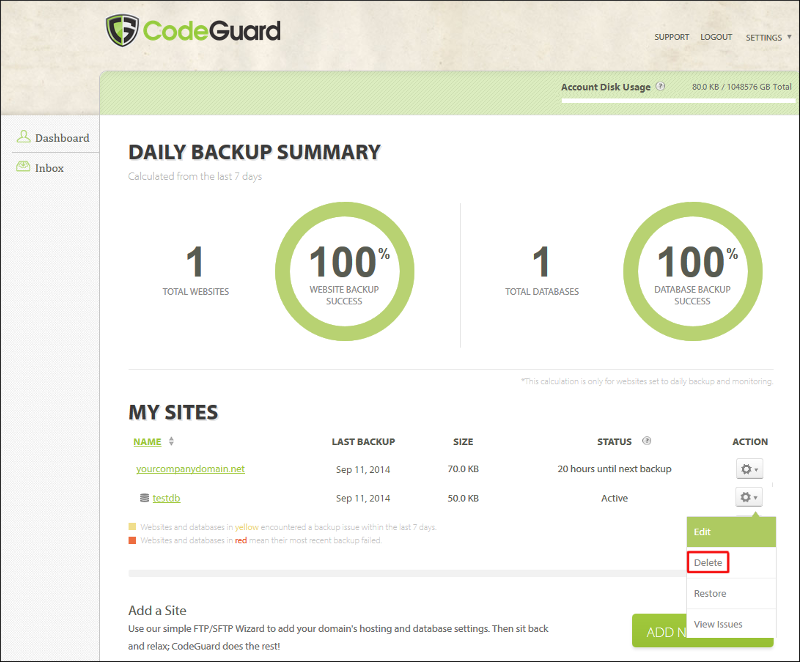The height and width of the screenshot is (662, 800).
Task: Click the database icon beside testdb
Action: coord(144,498)
